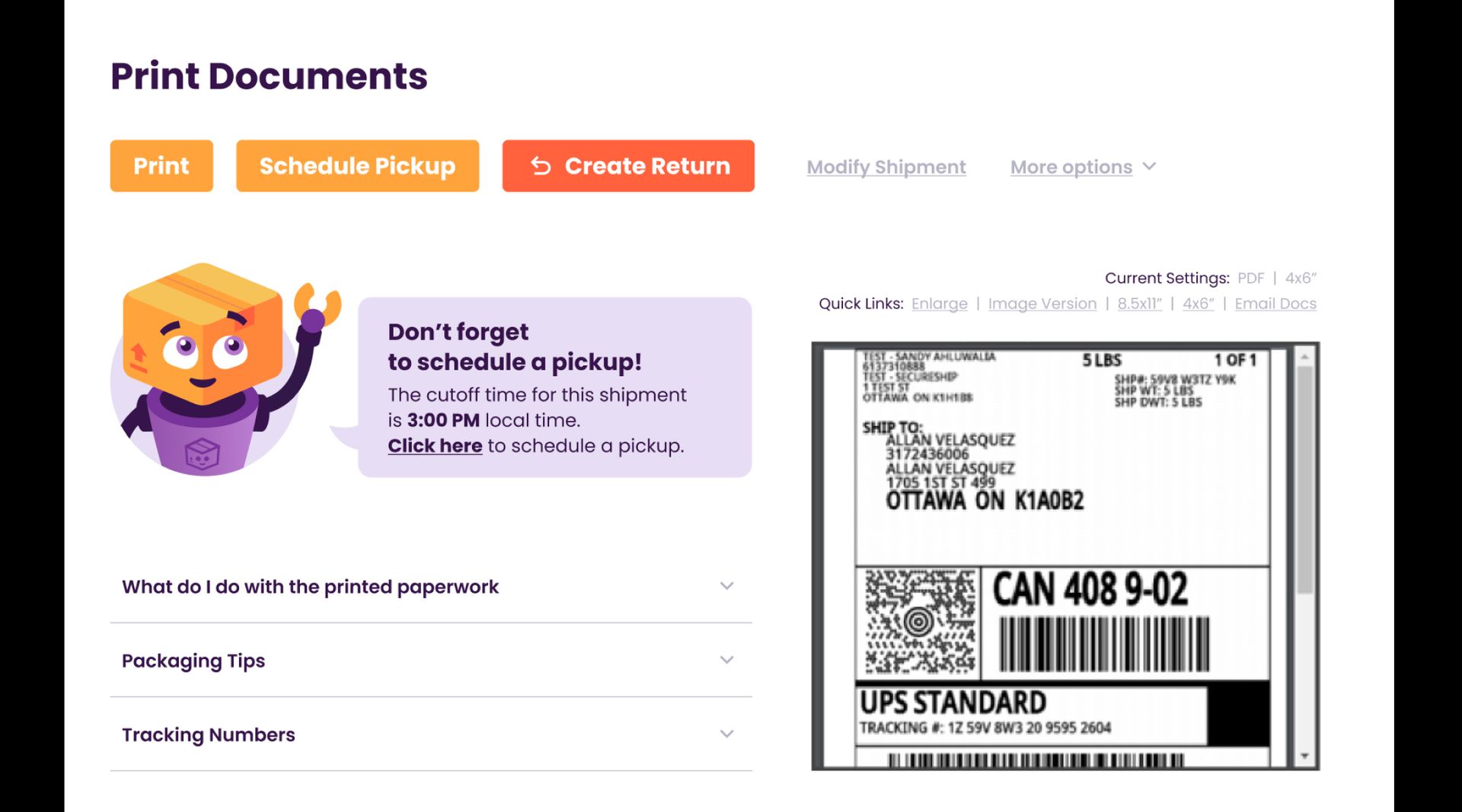The height and width of the screenshot is (812, 1462).
Task: Click the Schedule Pickup button
Action: click(x=356, y=166)
